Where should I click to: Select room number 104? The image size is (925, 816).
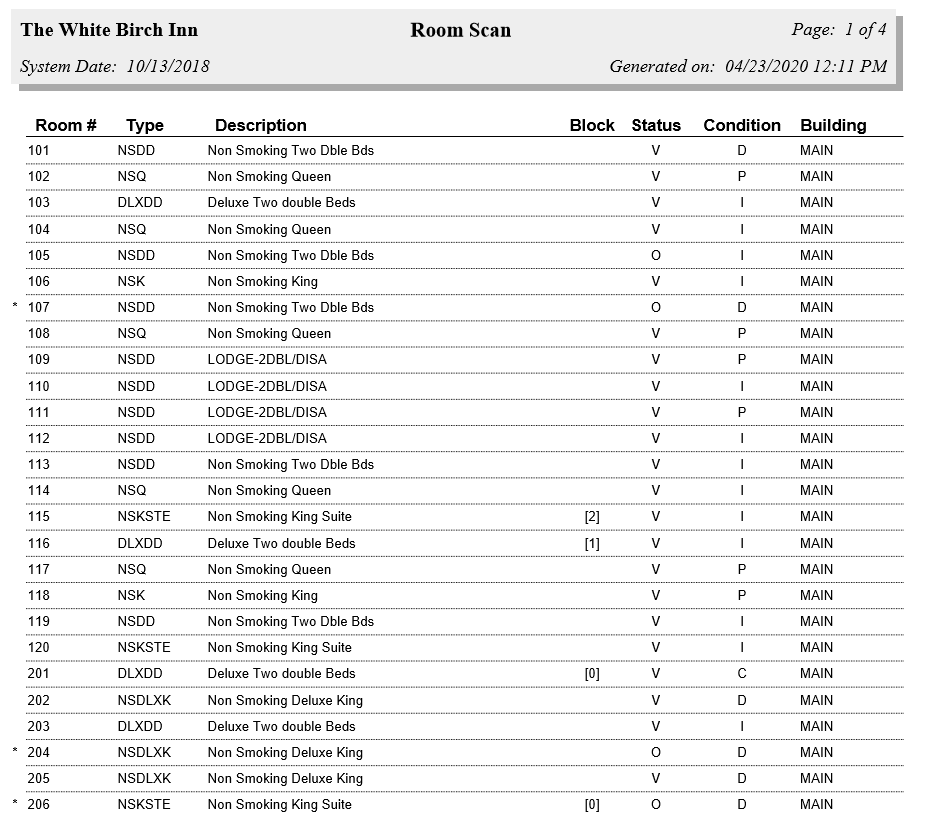click(38, 230)
